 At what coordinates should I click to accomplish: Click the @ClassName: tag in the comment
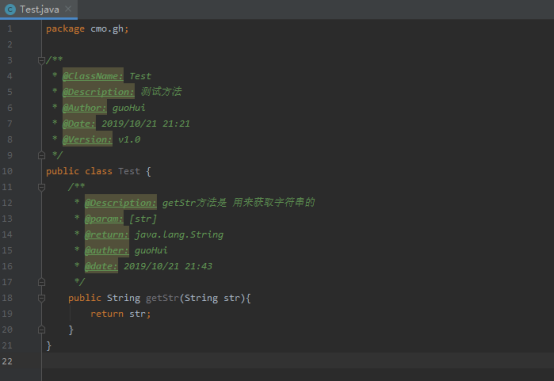(93, 76)
